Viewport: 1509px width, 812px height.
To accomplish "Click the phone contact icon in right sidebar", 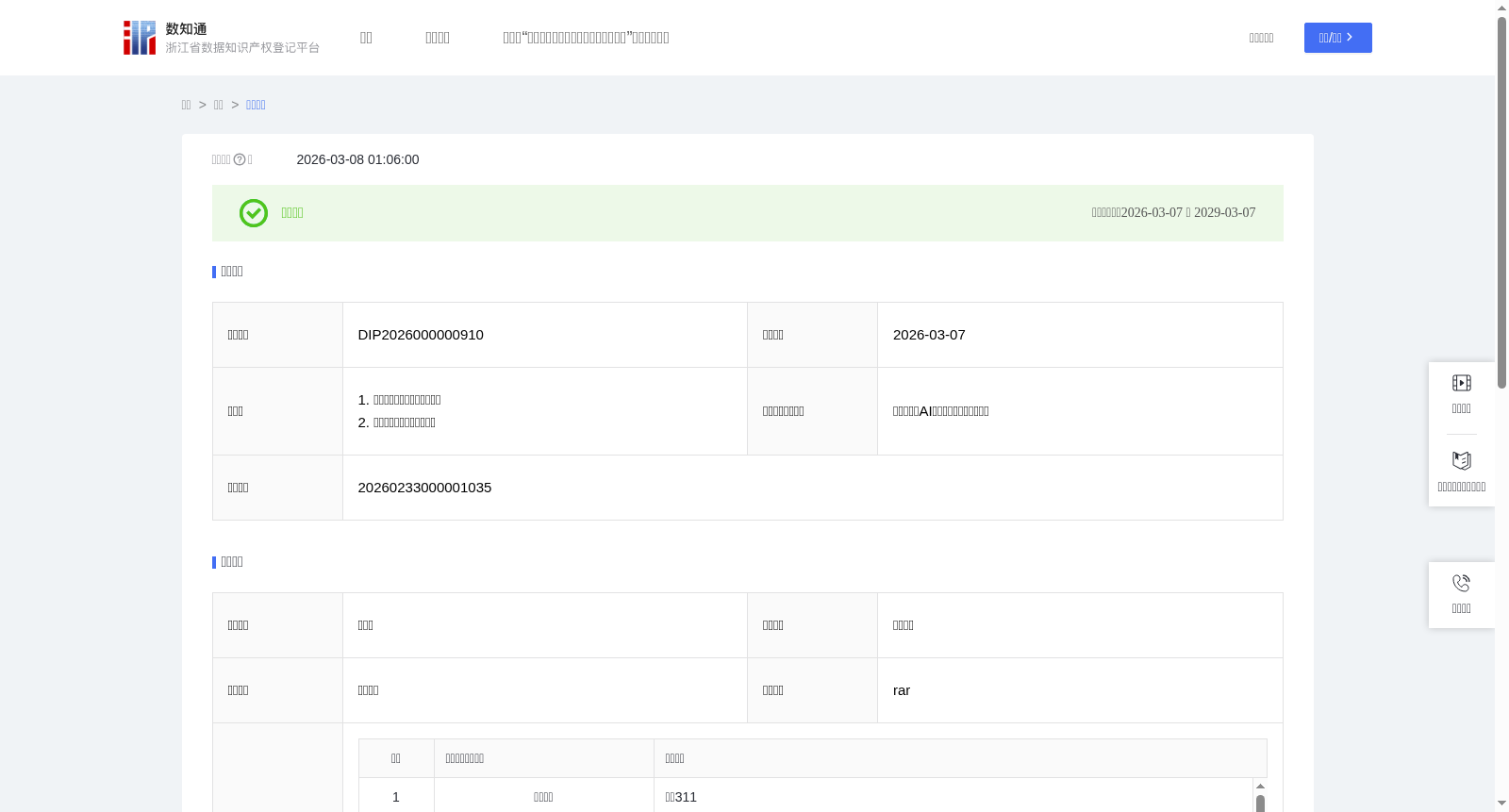I will pyautogui.click(x=1461, y=583).
